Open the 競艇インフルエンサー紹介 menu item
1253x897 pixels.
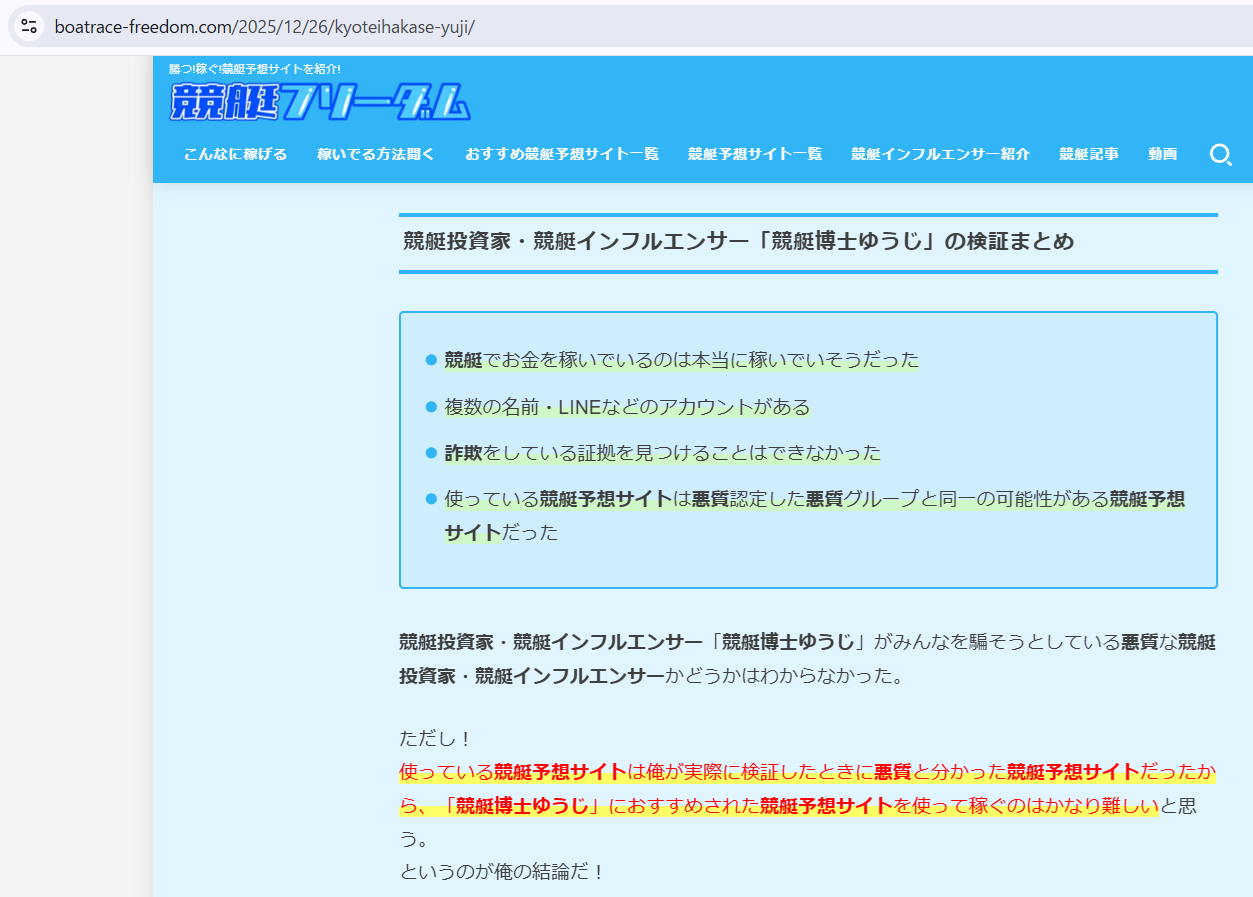tap(940, 154)
